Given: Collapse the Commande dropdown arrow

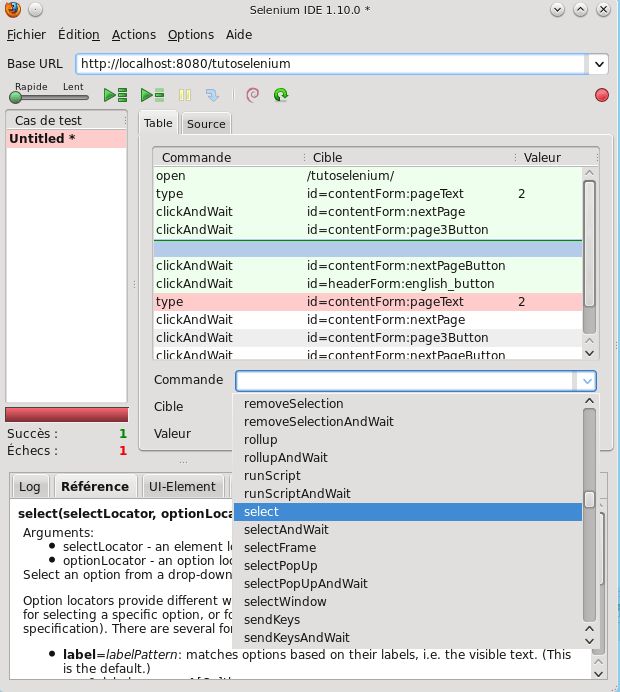Looking at the screenshot, I should [586, 381].
